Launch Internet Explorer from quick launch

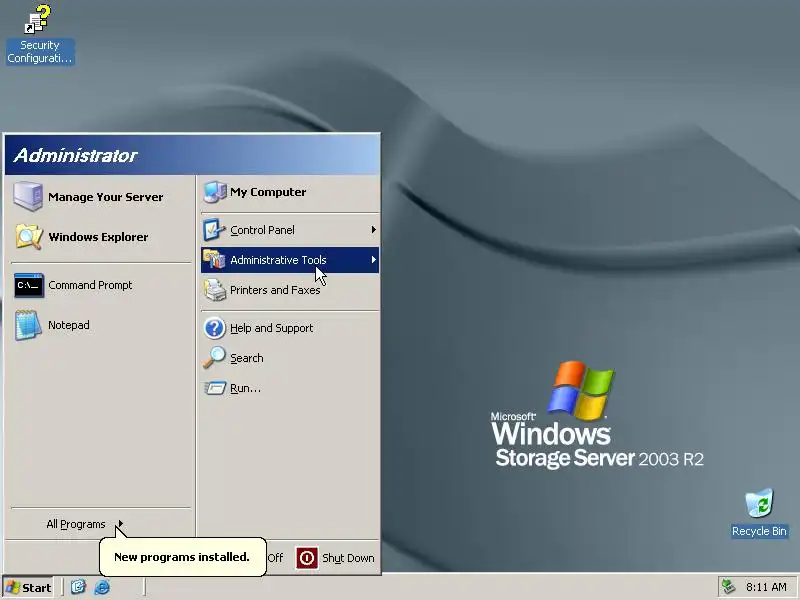[102, 587]
